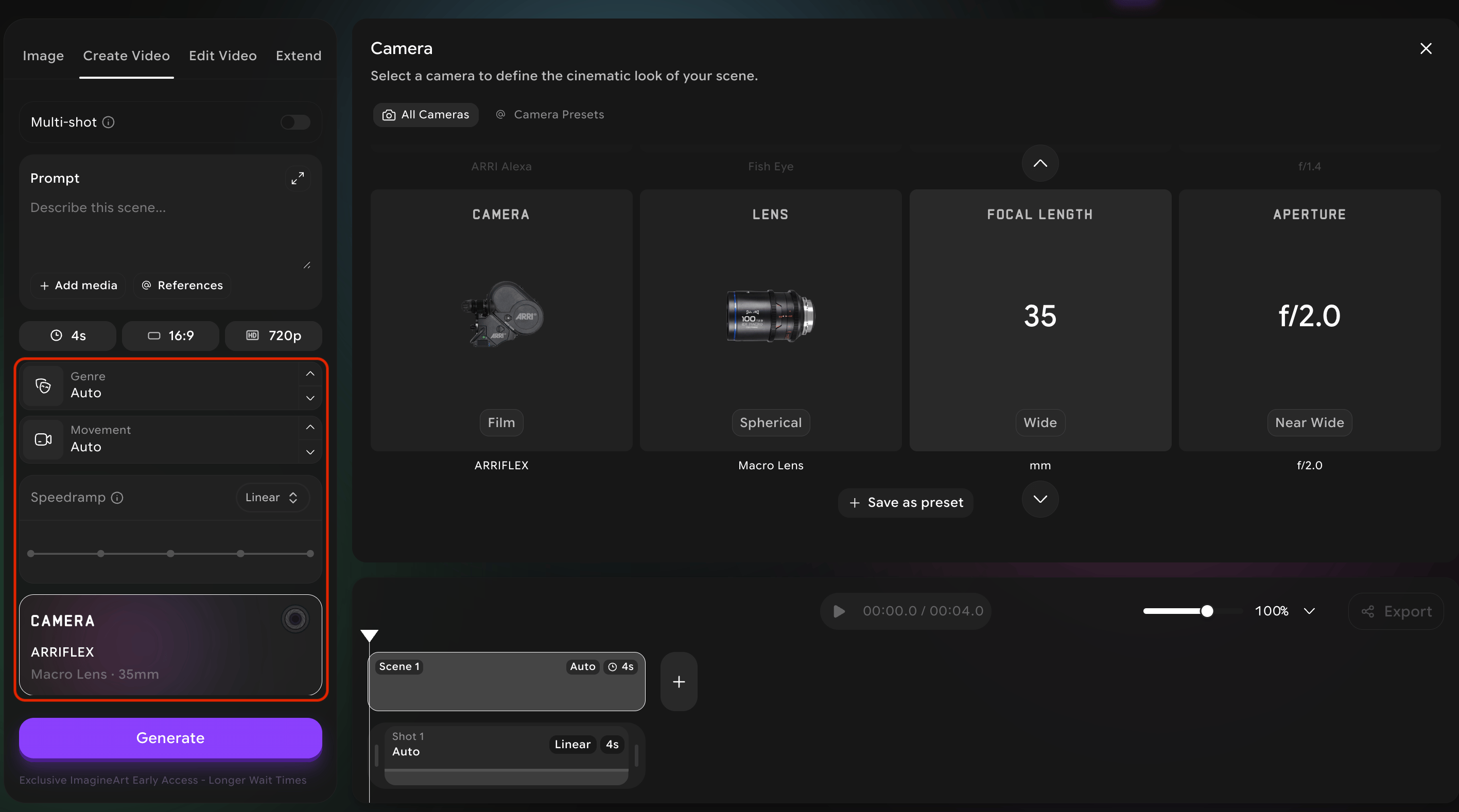Step Genre to previous option
Image resolution: width=1459 pixels, height=812 pixels.
310,374
